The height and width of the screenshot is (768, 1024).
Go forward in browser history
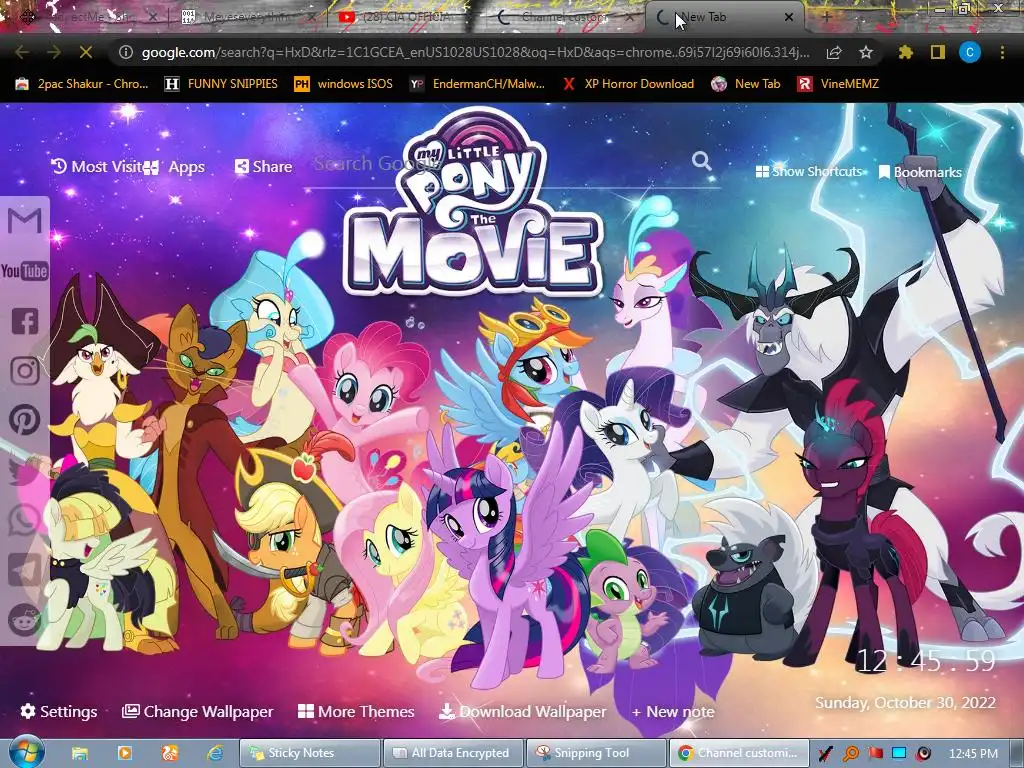pyautogui.click(x=54, y=52)
